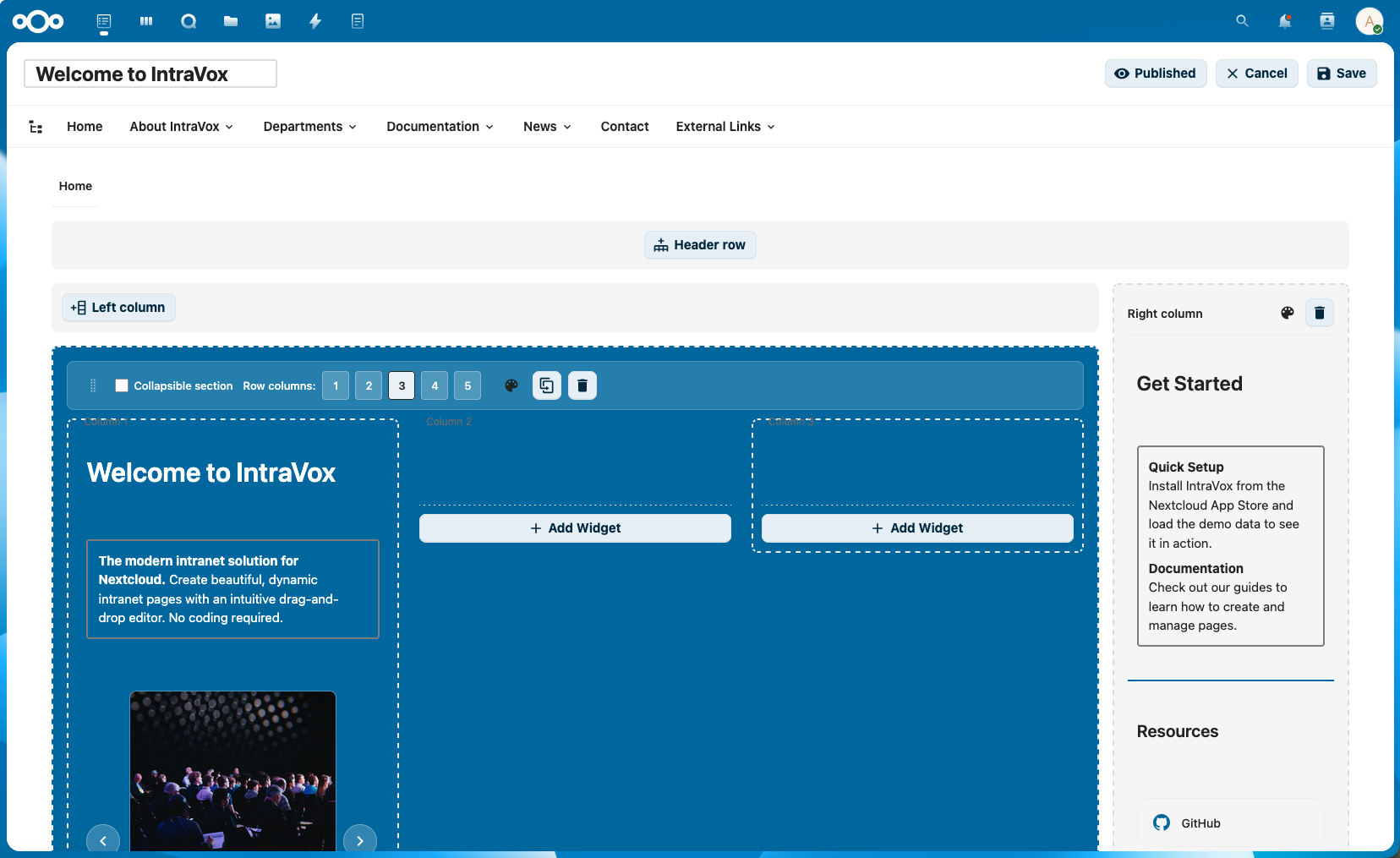Save the page changes
Screen dimensions: 1400x858
pyautogui.click(x=1341, y=74)
